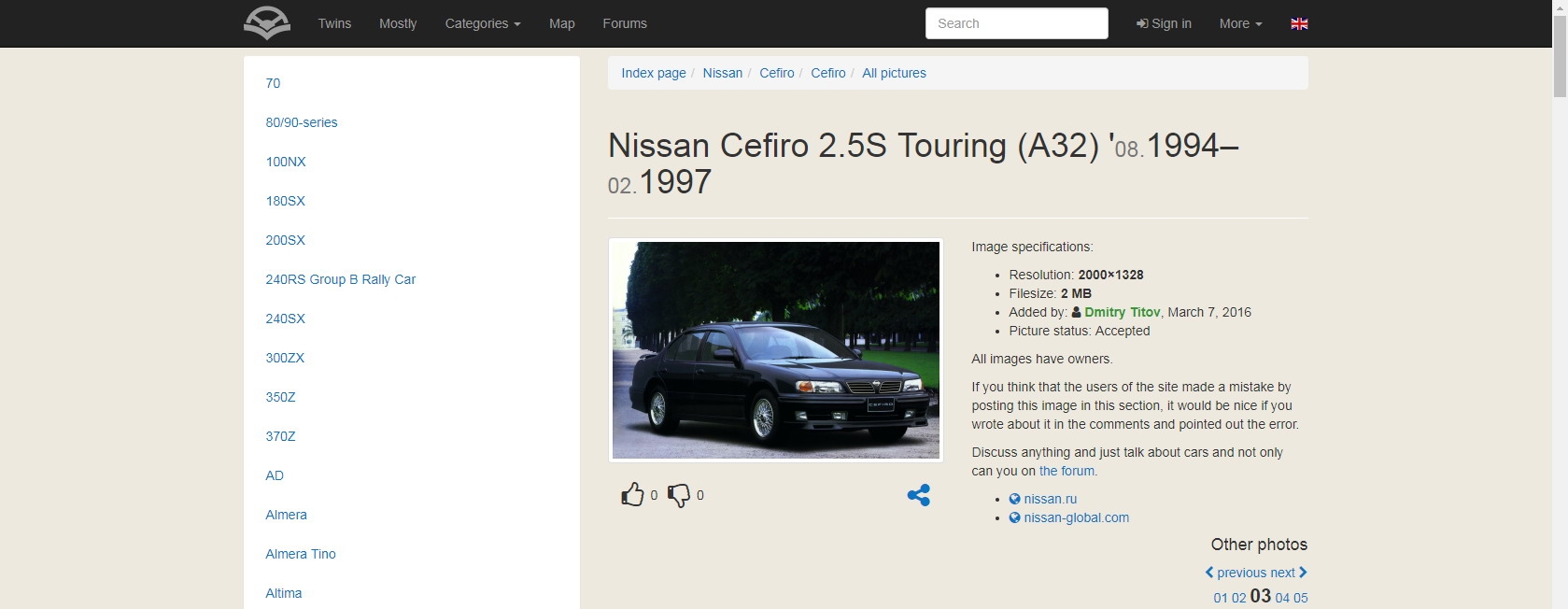Follow the forum link
Image resolution: width=1568 pixels, height=609 pixels.
click(1067, 471)
